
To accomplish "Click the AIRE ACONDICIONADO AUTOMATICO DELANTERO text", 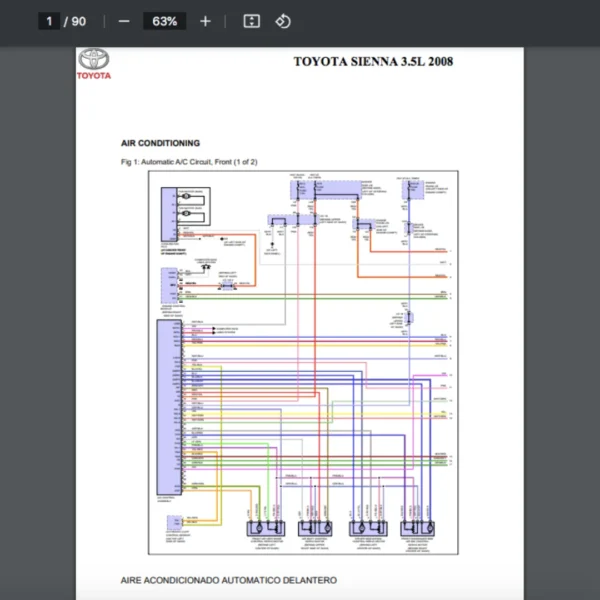I will (x=229, y=580).
